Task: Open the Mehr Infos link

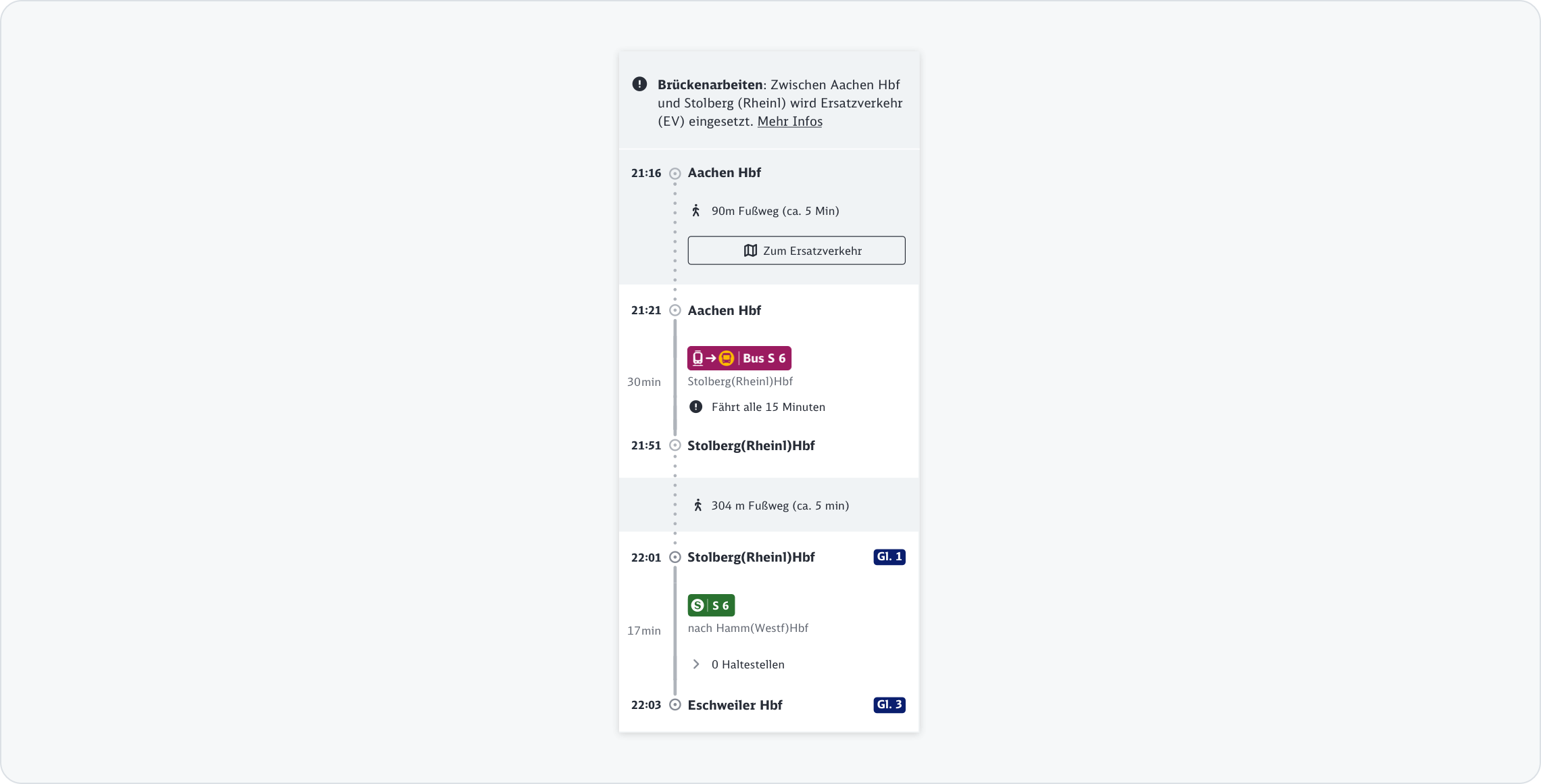Action: tap(789, 122)
